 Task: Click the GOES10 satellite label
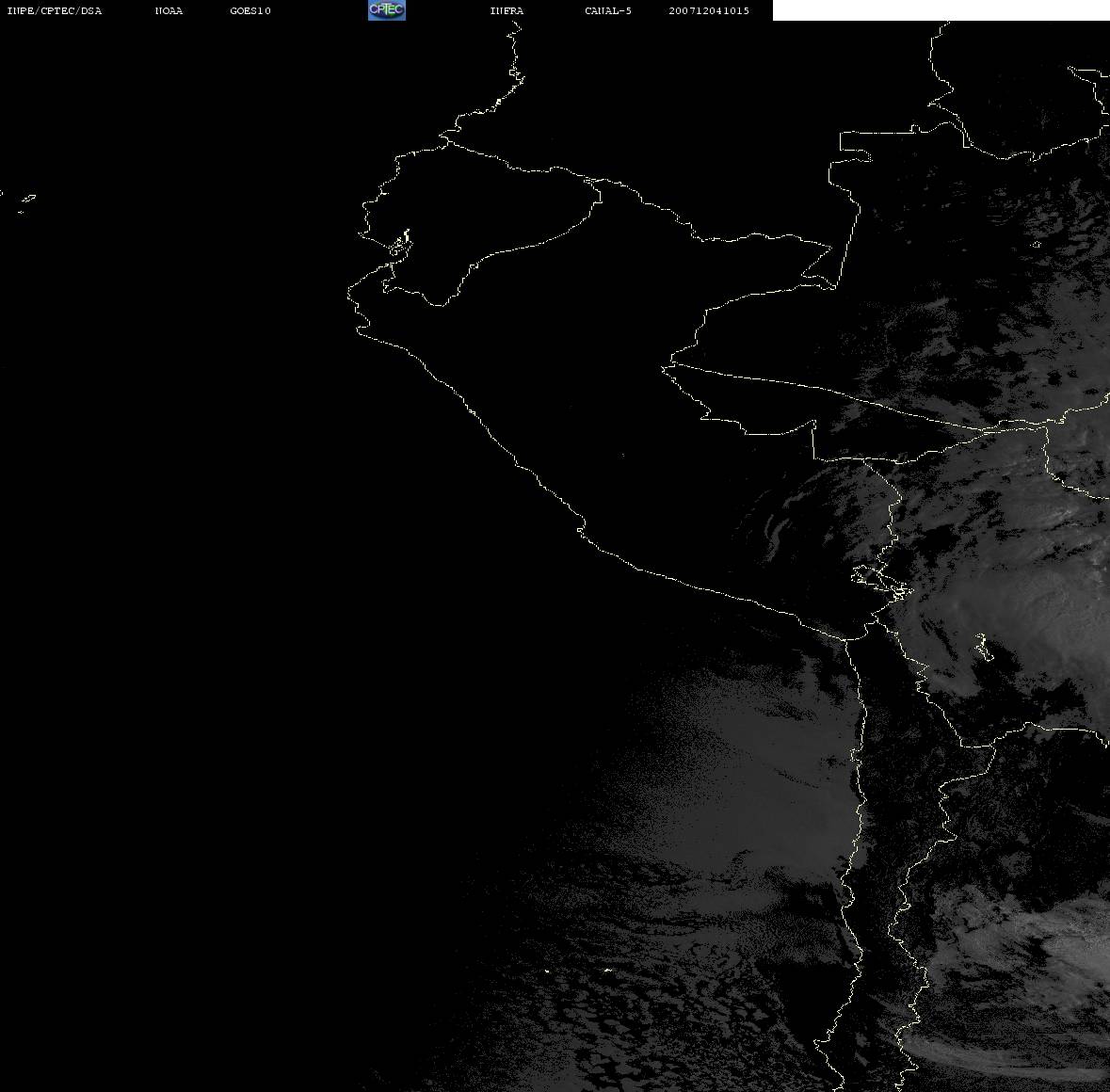pos(250,11)
